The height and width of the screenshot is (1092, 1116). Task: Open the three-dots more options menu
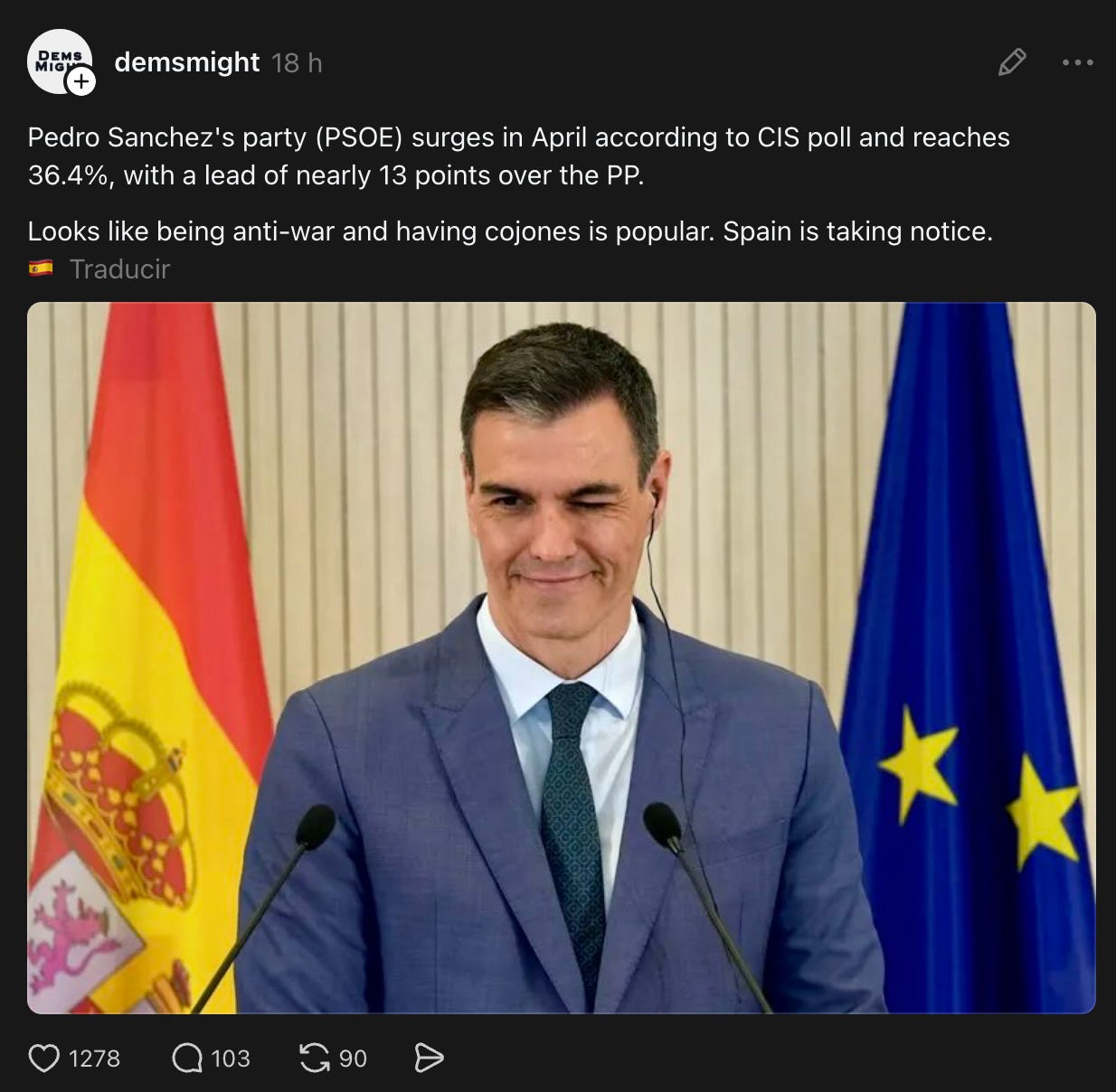click(1078, 62)
